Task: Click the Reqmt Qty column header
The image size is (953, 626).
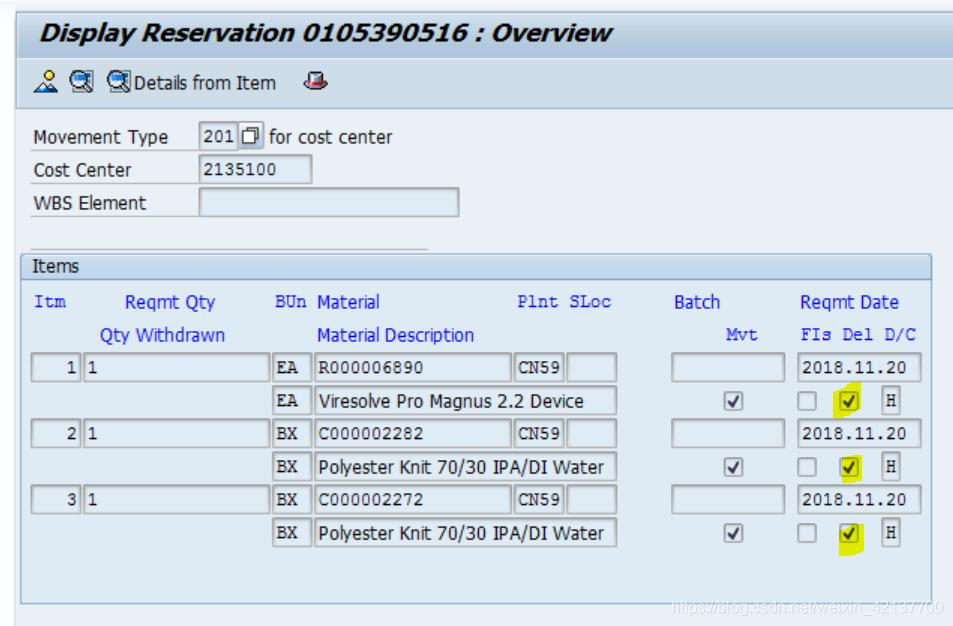Action: pos(170,302)
